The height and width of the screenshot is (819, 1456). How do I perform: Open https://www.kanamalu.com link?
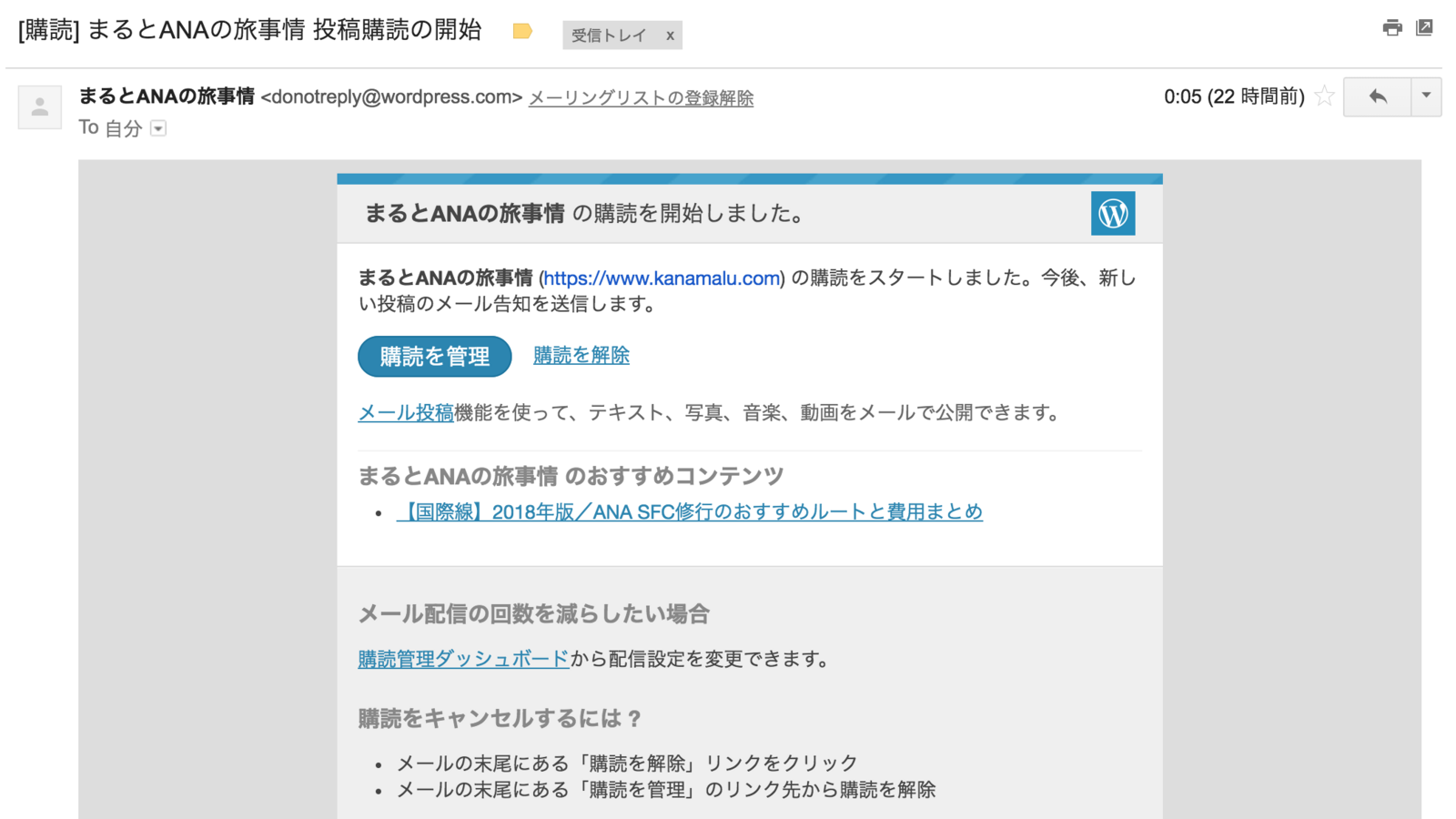pyautogui.click(x=662, y=278)
